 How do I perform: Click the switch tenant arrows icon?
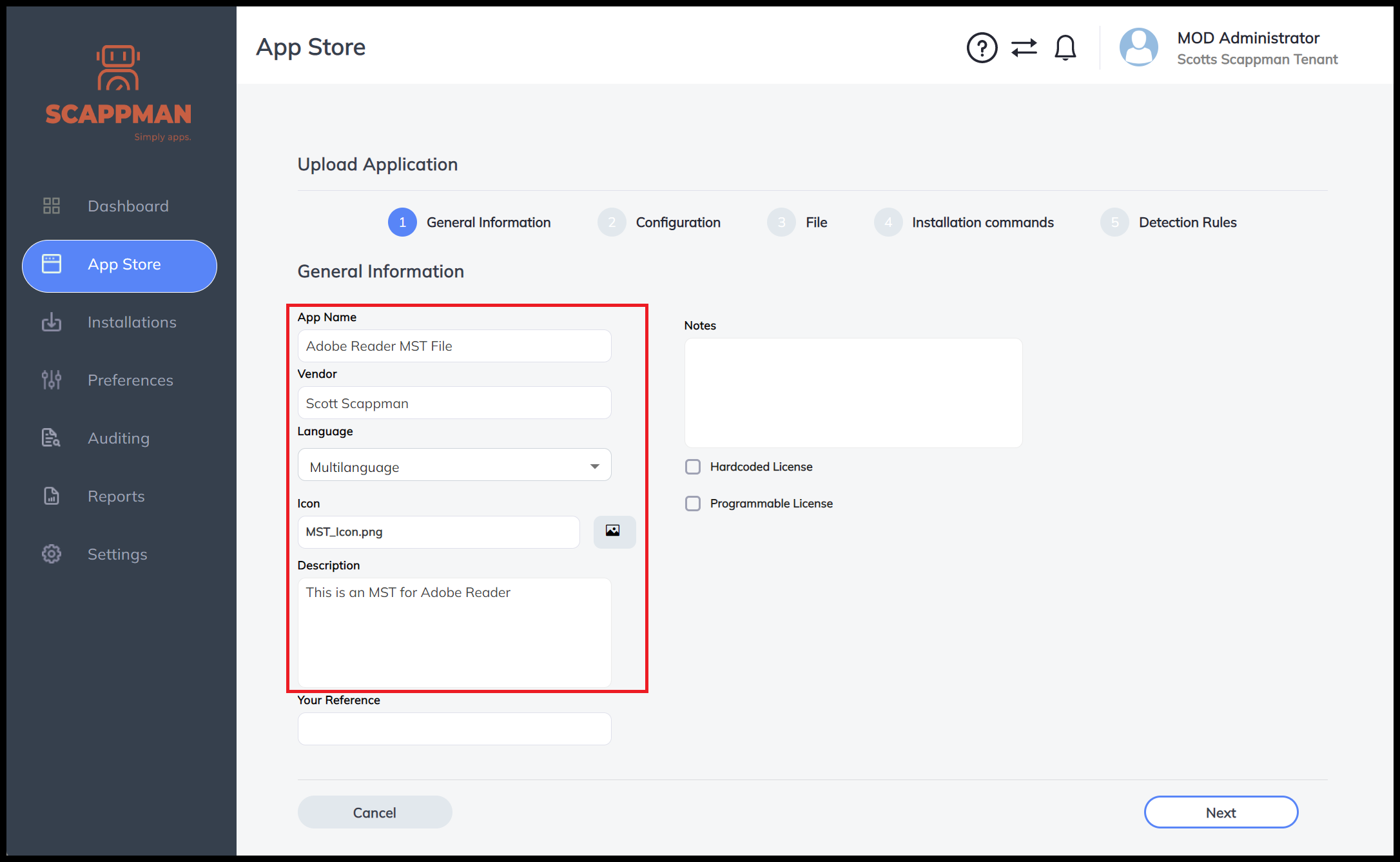[1024, 48]
